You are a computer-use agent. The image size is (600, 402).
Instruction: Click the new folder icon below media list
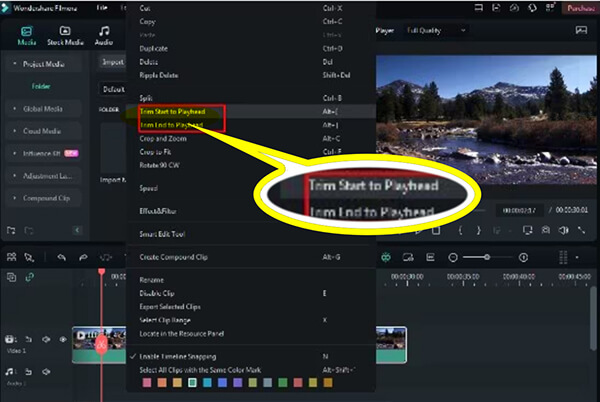point(13,229)
